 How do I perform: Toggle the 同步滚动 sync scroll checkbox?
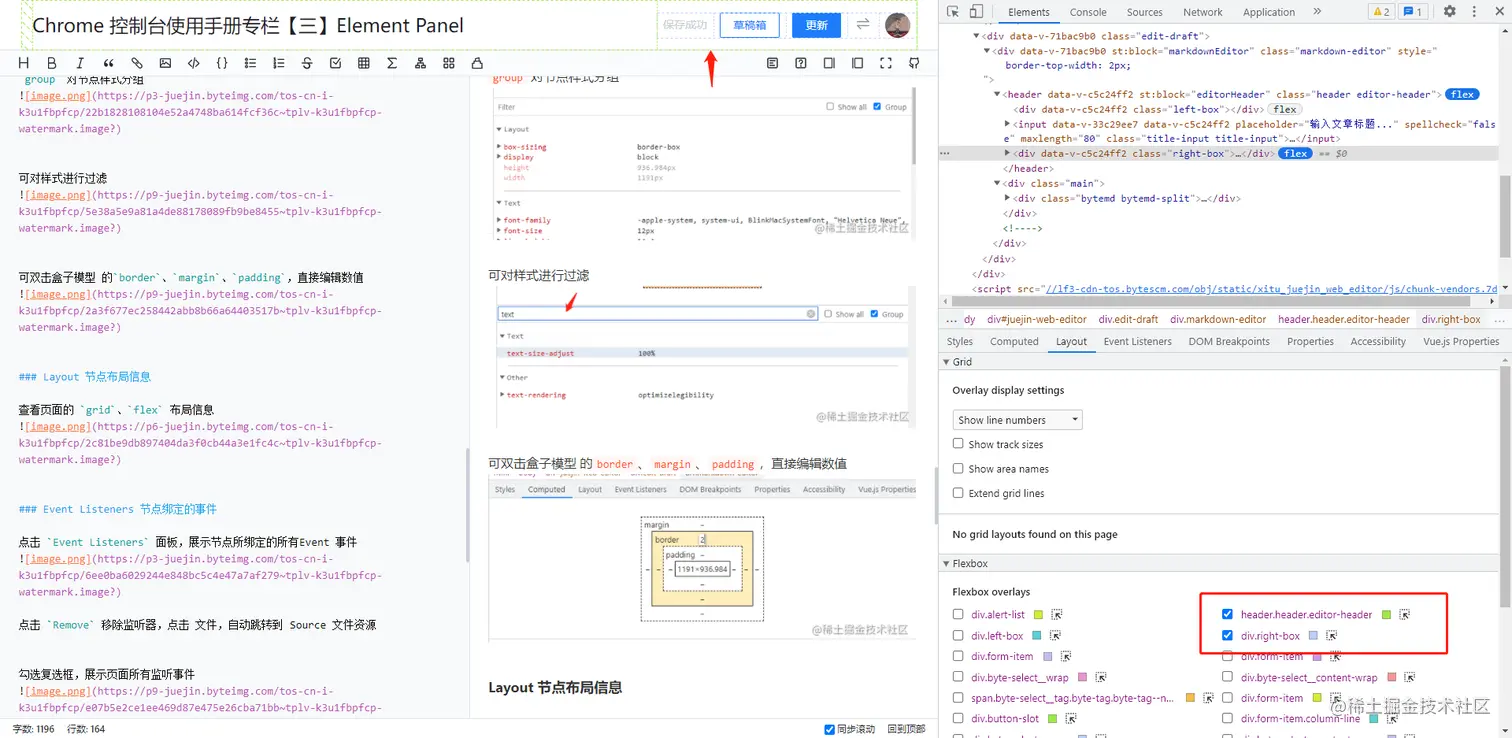pos(829,729)
